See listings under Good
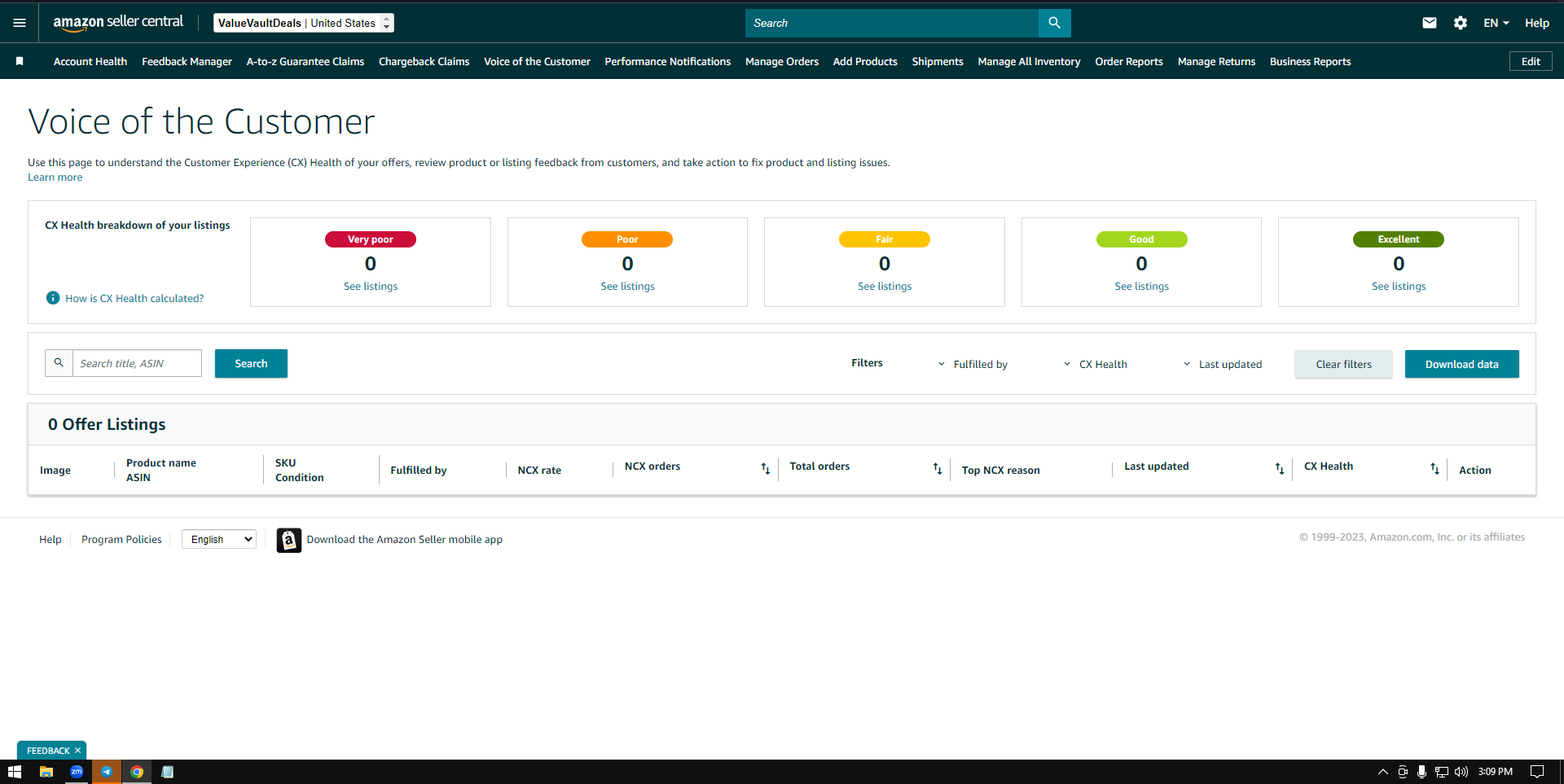The image size is (1564, 784). point(1141,287)
